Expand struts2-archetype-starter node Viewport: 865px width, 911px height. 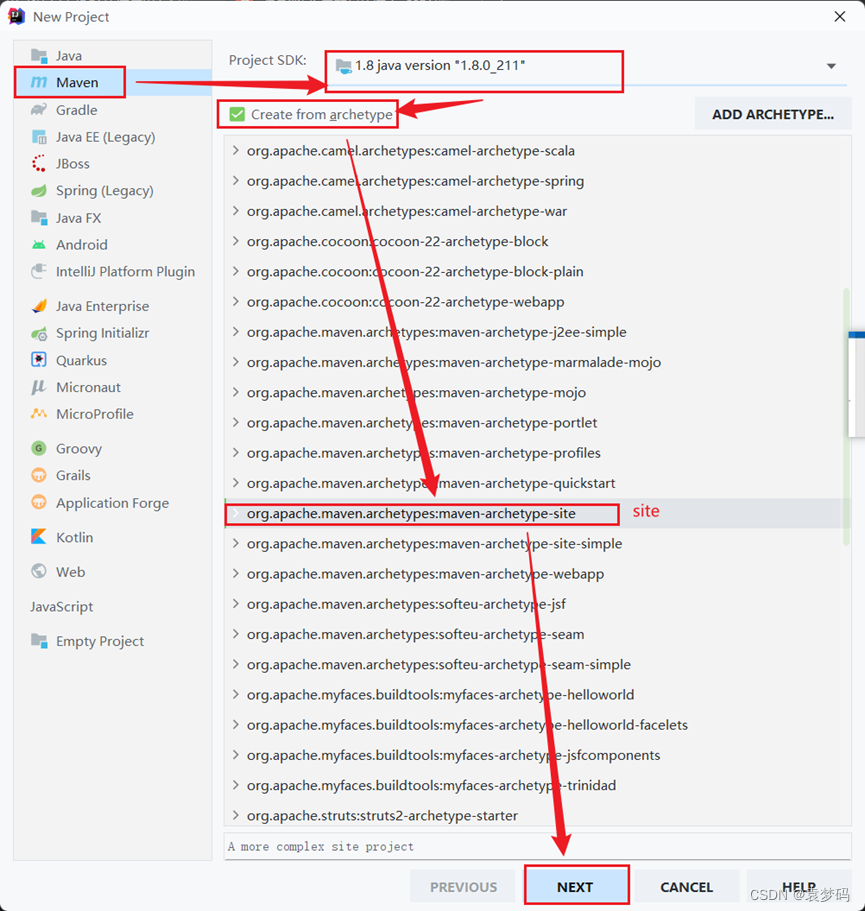point(235,815)
